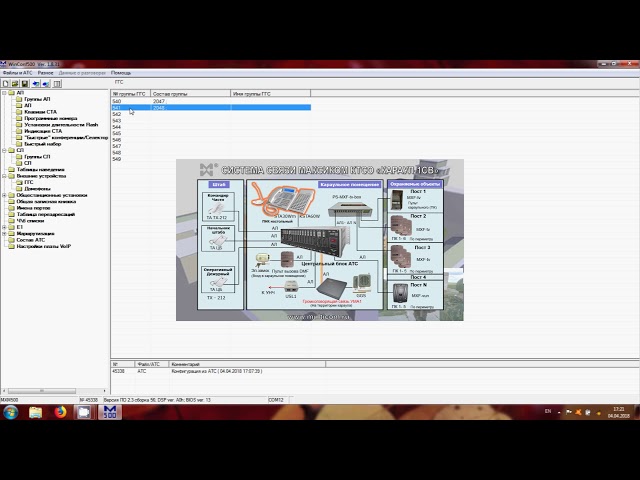Image resolution: width=640 pixels, height=480 pixels.
Task: Click COM12 in the status bar
Action: pyautogui.click(x=276, y=400)
